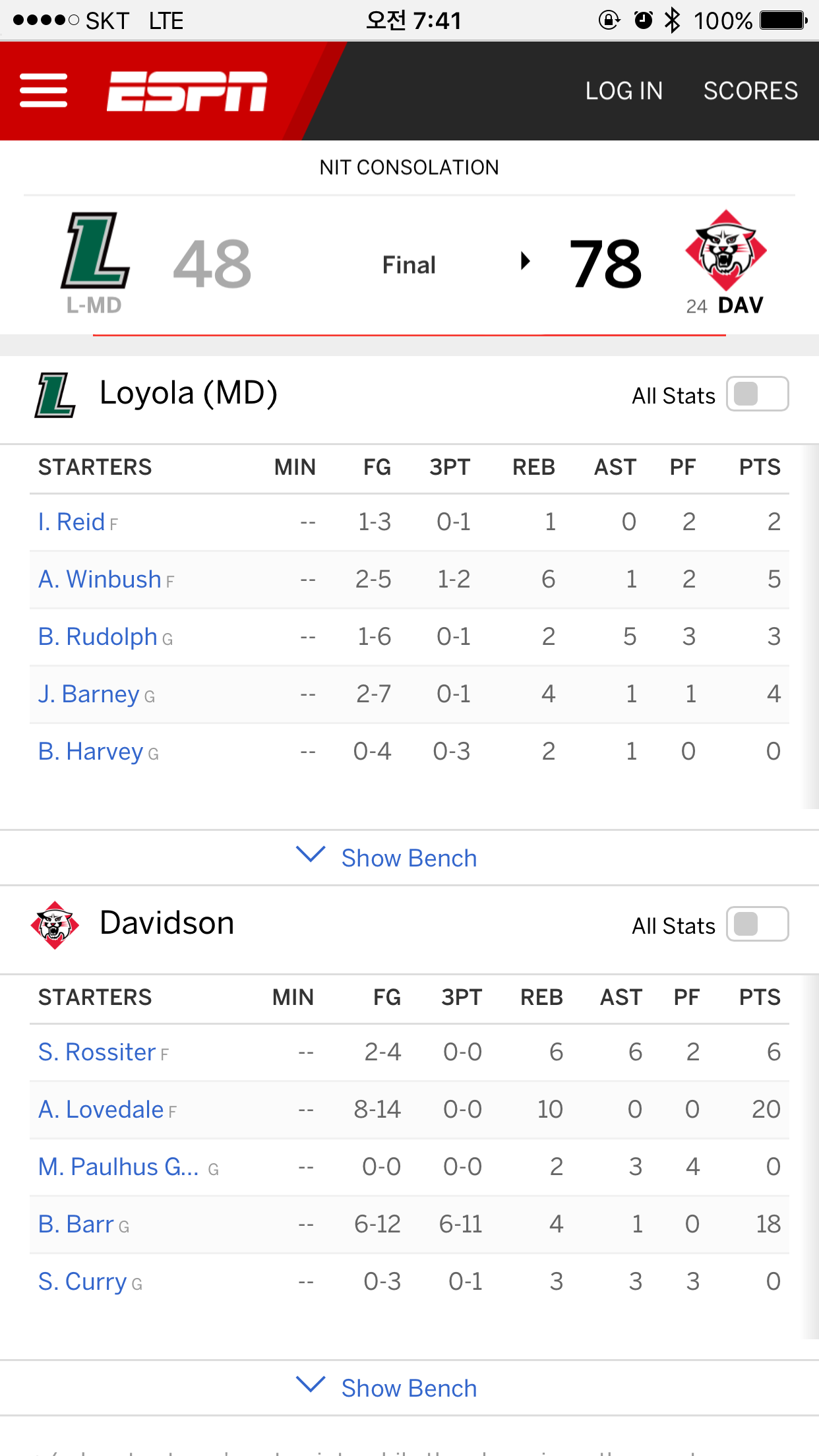Tap the Davidson Wildcats logo in scoreboard
The height and width of the screenshot is (1456, 819).
tap(725, 251)
